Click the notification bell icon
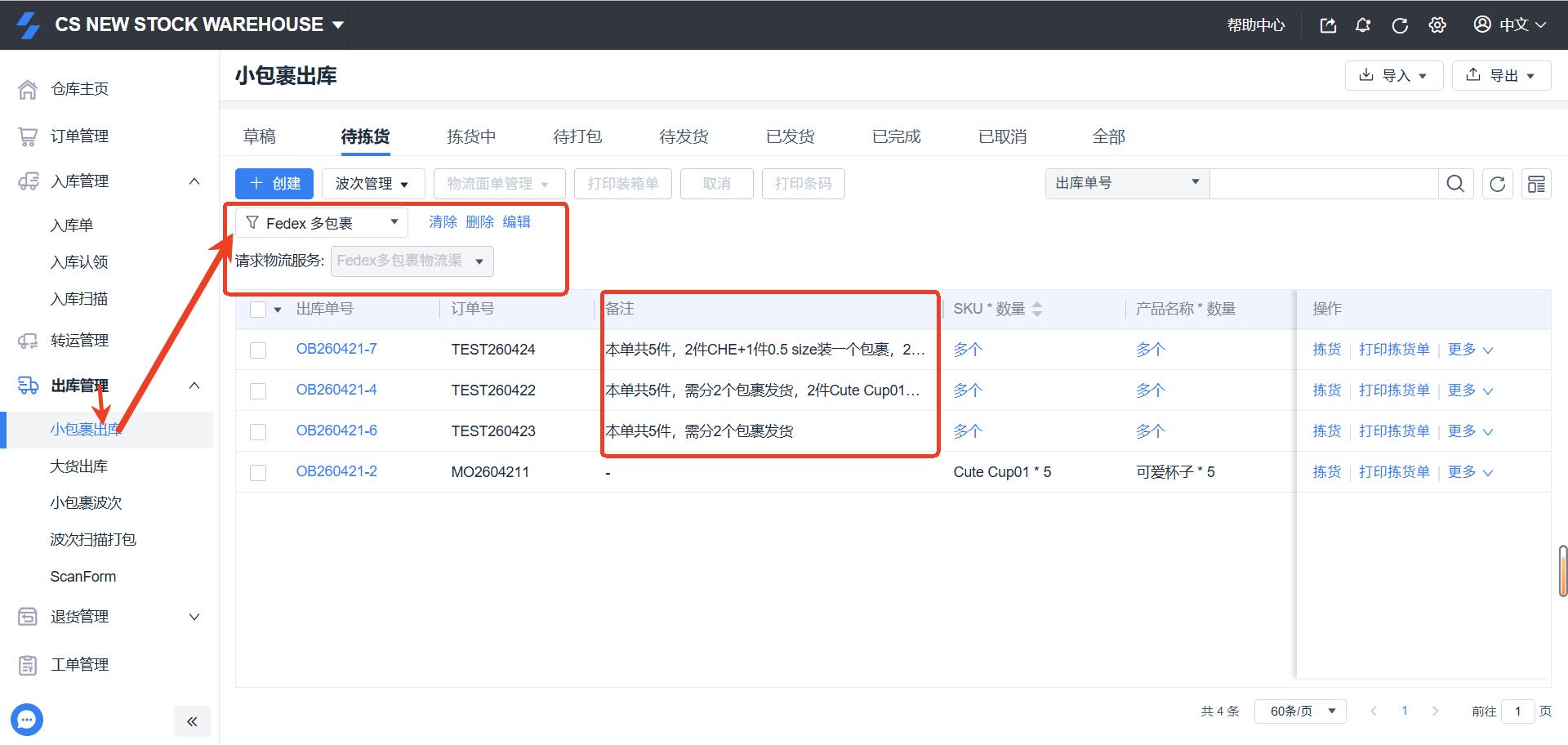The width and height of the screenshot is (1568, 745). point(1363,25)
